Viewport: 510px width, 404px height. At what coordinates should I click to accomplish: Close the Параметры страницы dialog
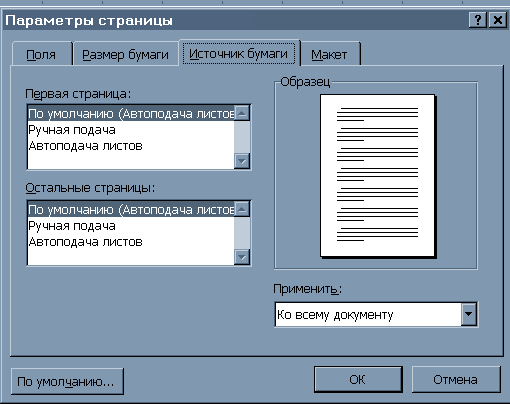(497, 20)
